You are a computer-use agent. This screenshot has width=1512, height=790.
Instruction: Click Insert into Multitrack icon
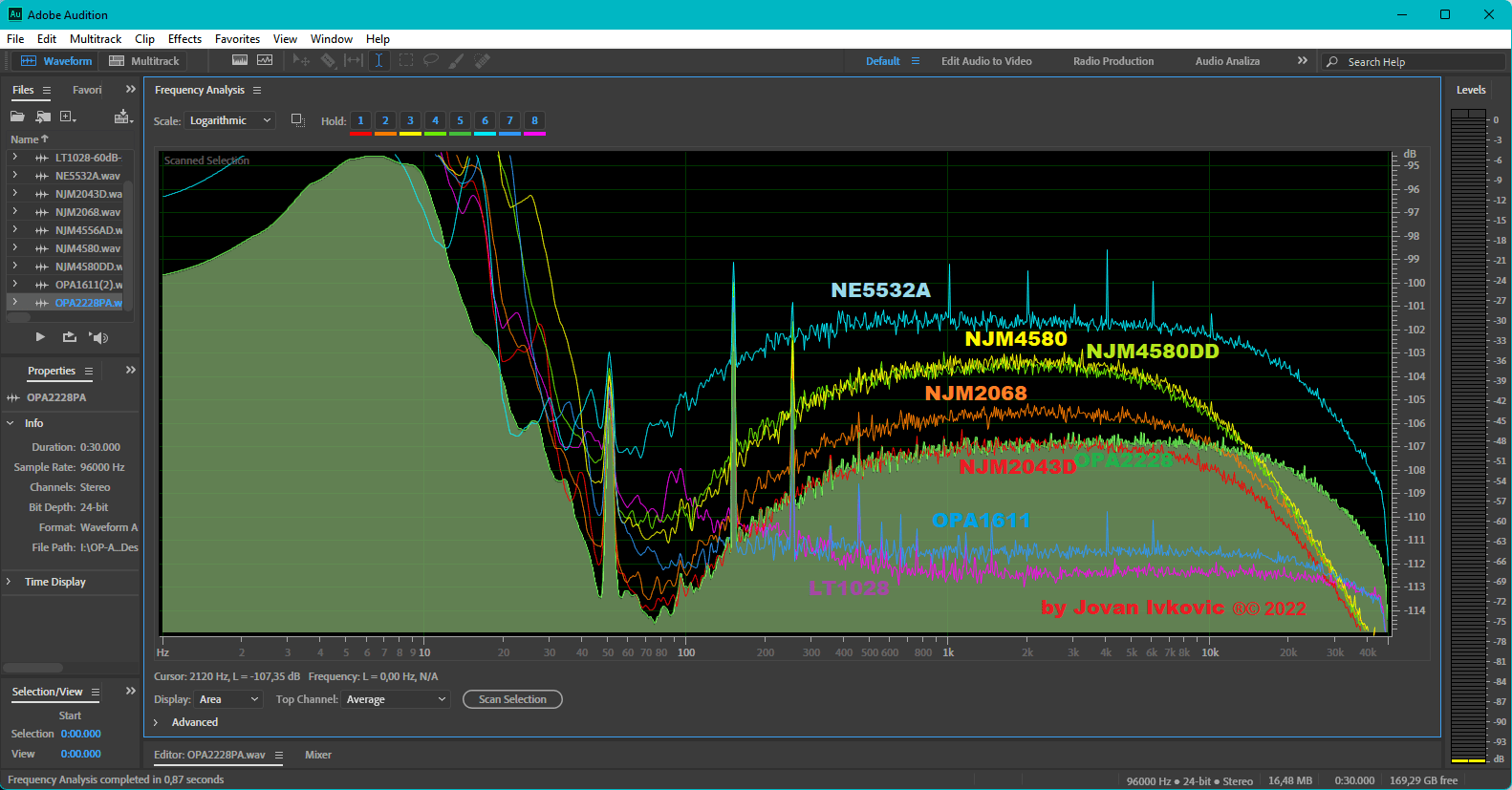coord(123,117)
